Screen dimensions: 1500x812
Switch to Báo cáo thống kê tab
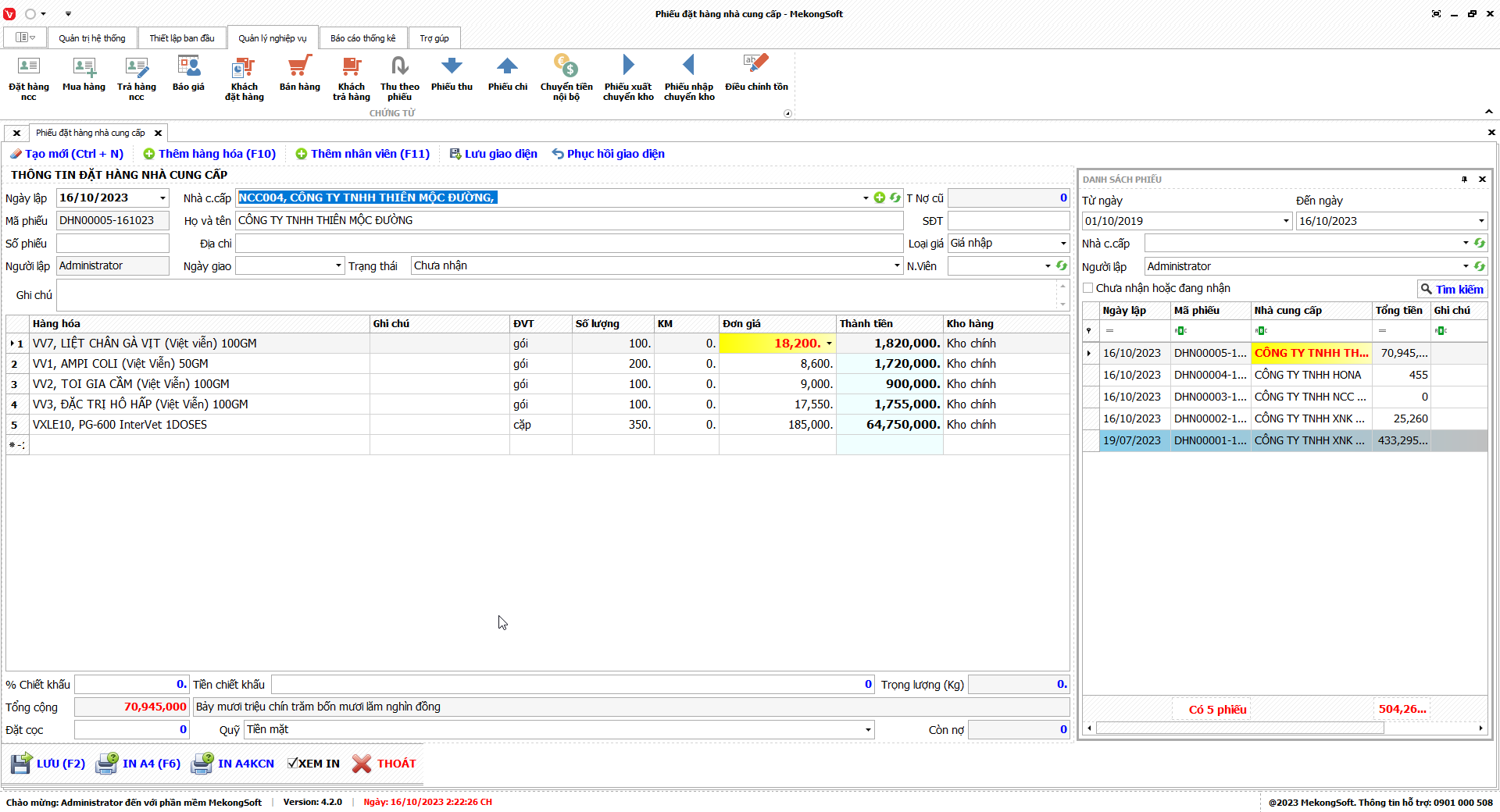pos(362,38)
